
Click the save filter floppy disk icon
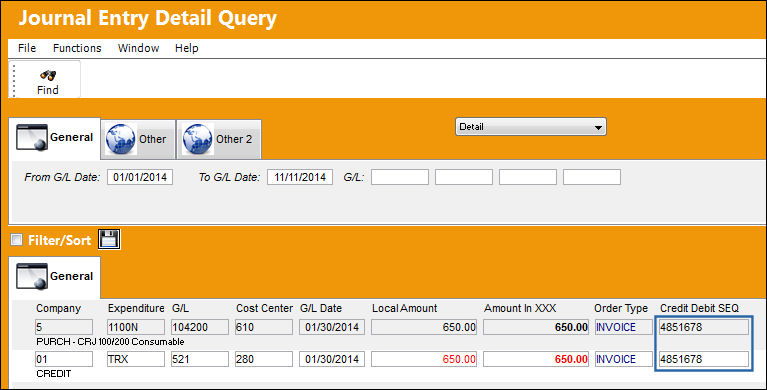[109, 239]
